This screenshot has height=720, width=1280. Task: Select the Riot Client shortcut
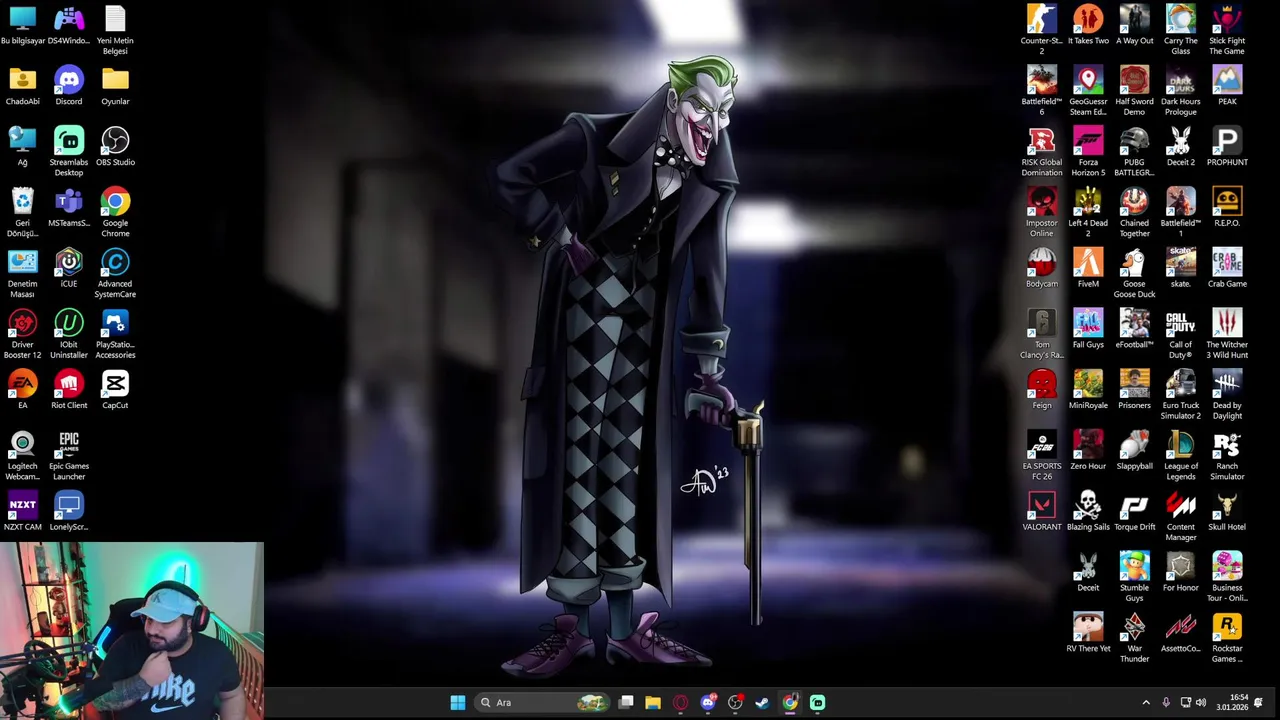69,390
